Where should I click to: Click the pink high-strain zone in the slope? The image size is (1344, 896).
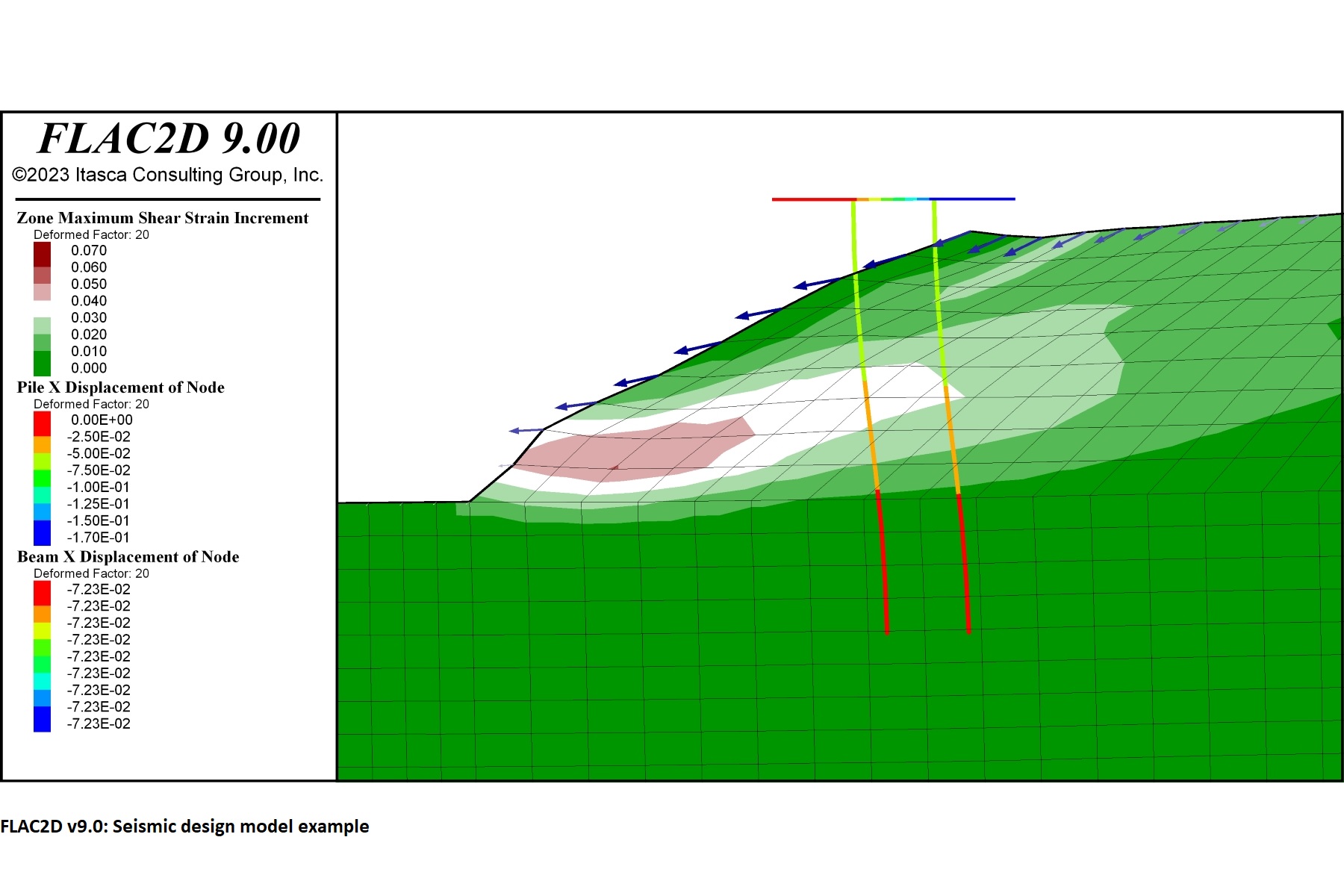coord(635,450)
